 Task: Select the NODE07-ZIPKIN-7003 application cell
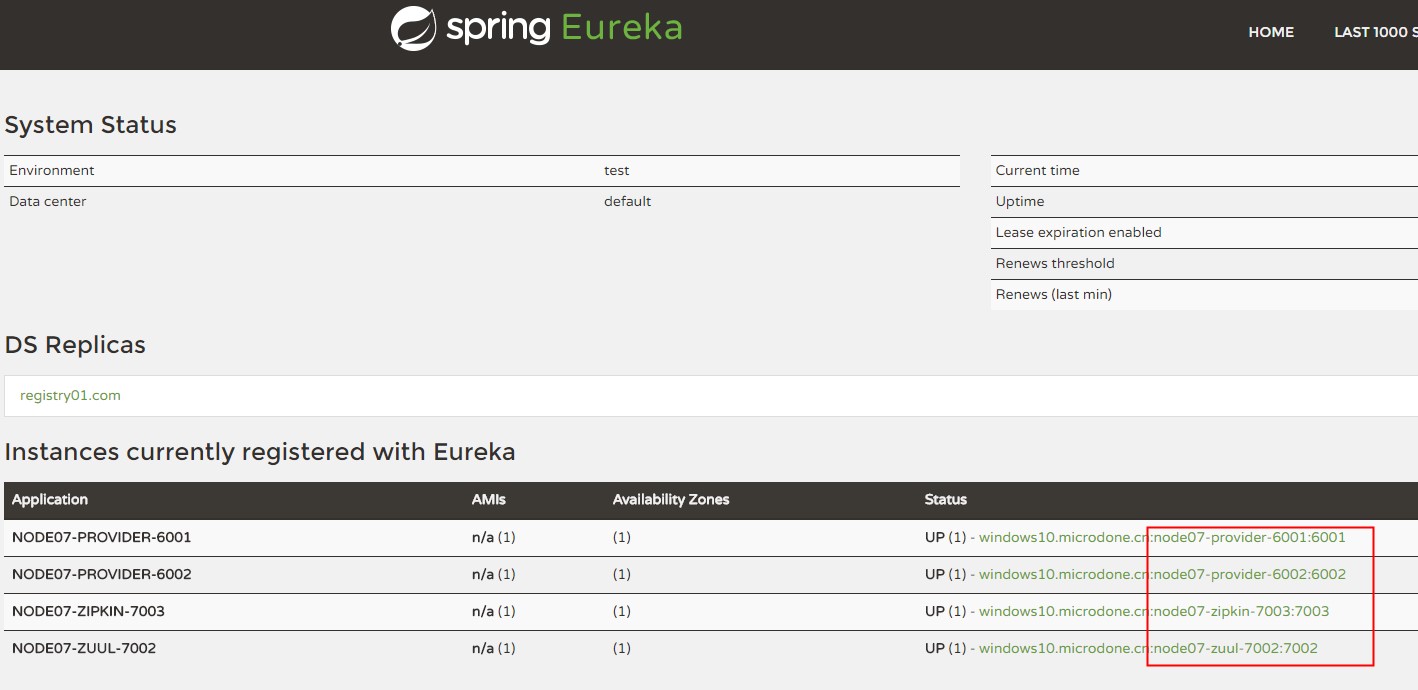[88, 611]
